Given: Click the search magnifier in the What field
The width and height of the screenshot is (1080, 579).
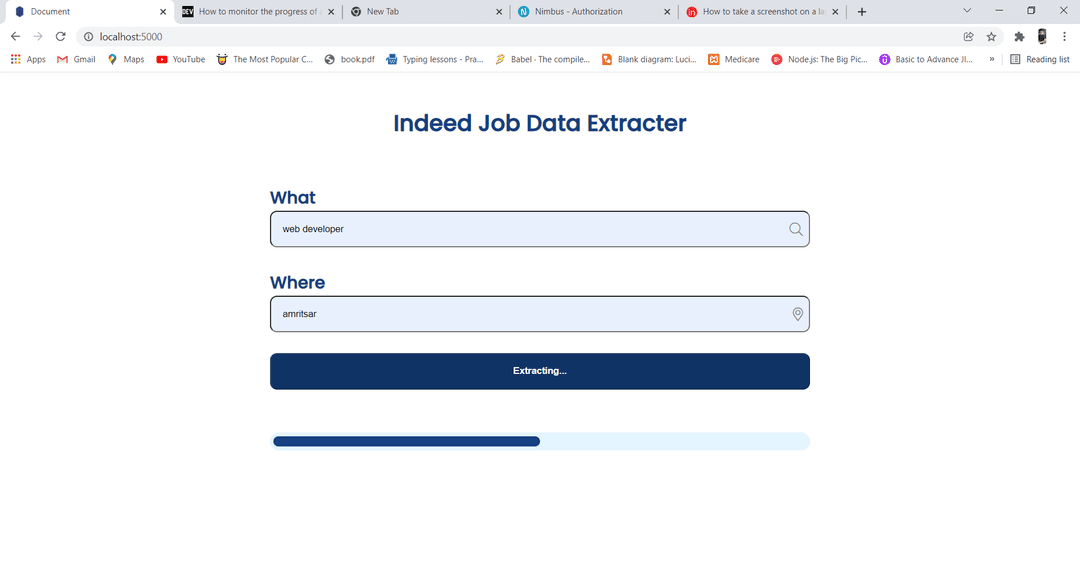Looking at the screenshot, I should click(x=795, y=229).
